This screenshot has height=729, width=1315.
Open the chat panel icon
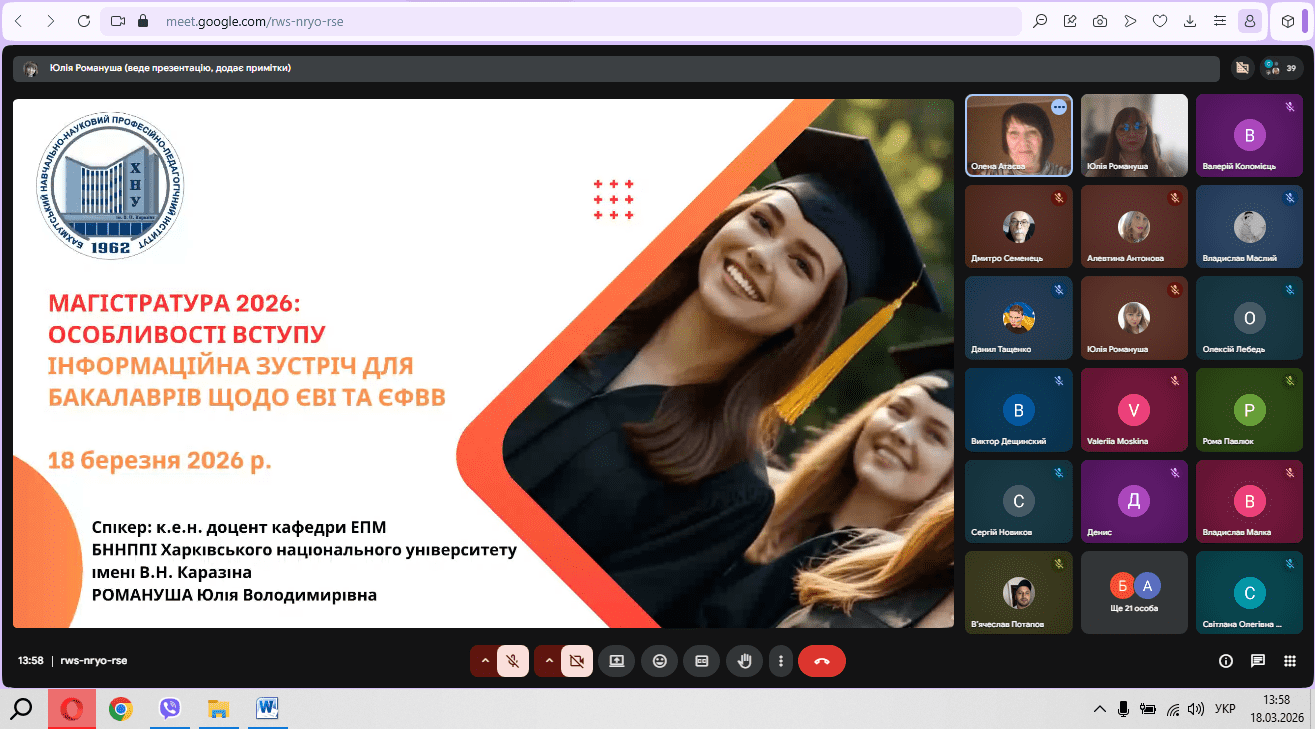1258,661
